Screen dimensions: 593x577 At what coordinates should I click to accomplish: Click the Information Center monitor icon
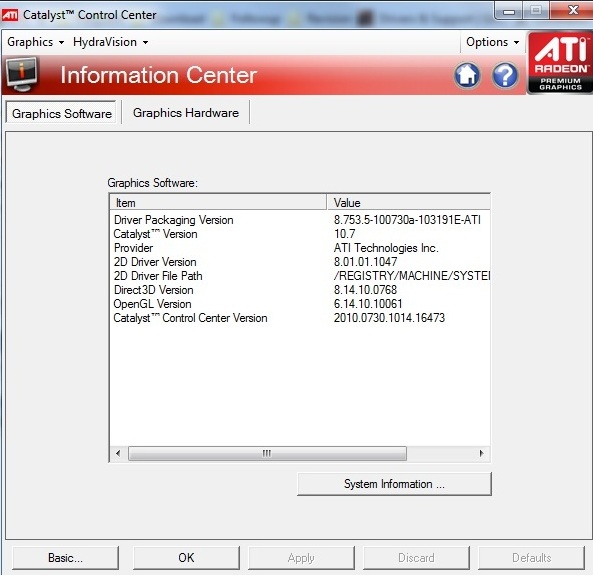[x=22, y=74]
